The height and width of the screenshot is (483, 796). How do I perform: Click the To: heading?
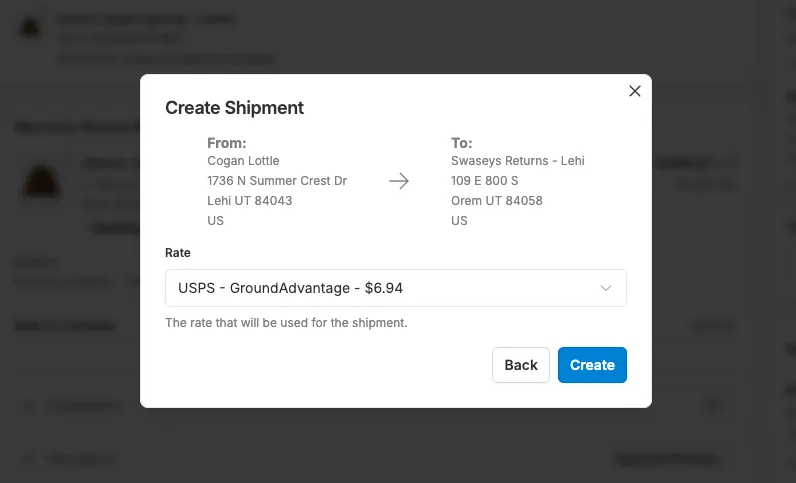(x=462, y=143)
